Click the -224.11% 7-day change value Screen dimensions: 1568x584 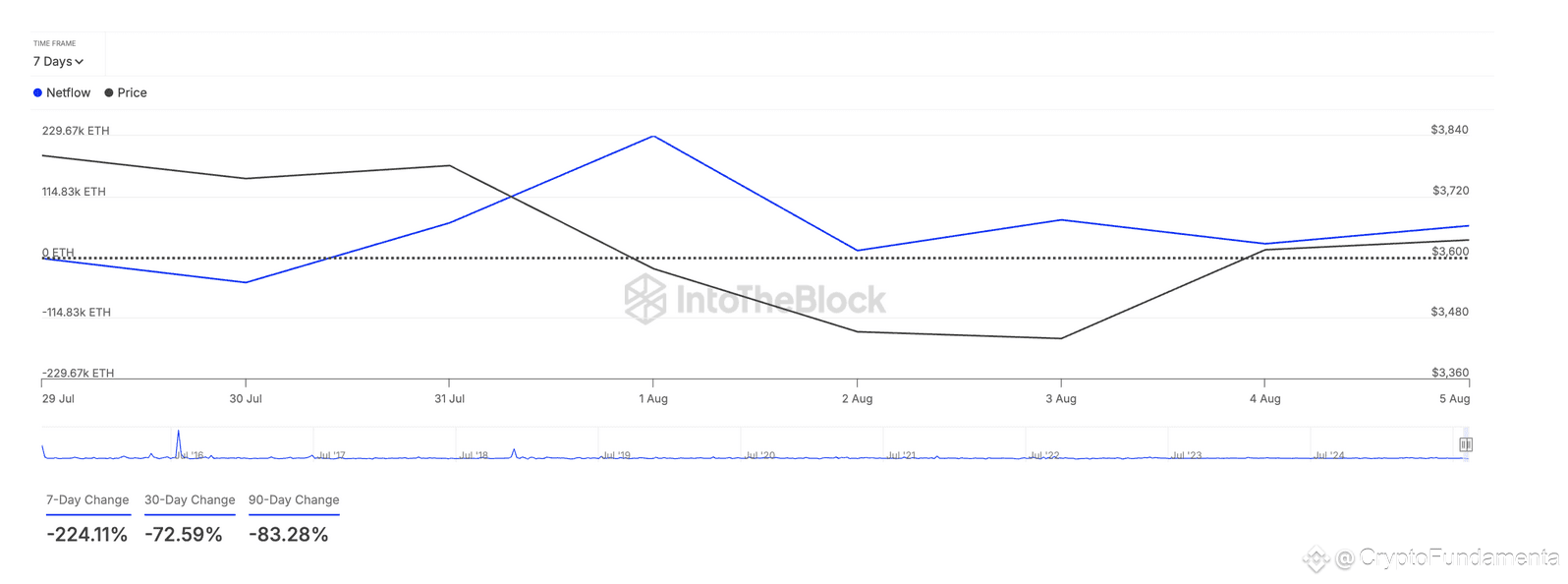87,535
